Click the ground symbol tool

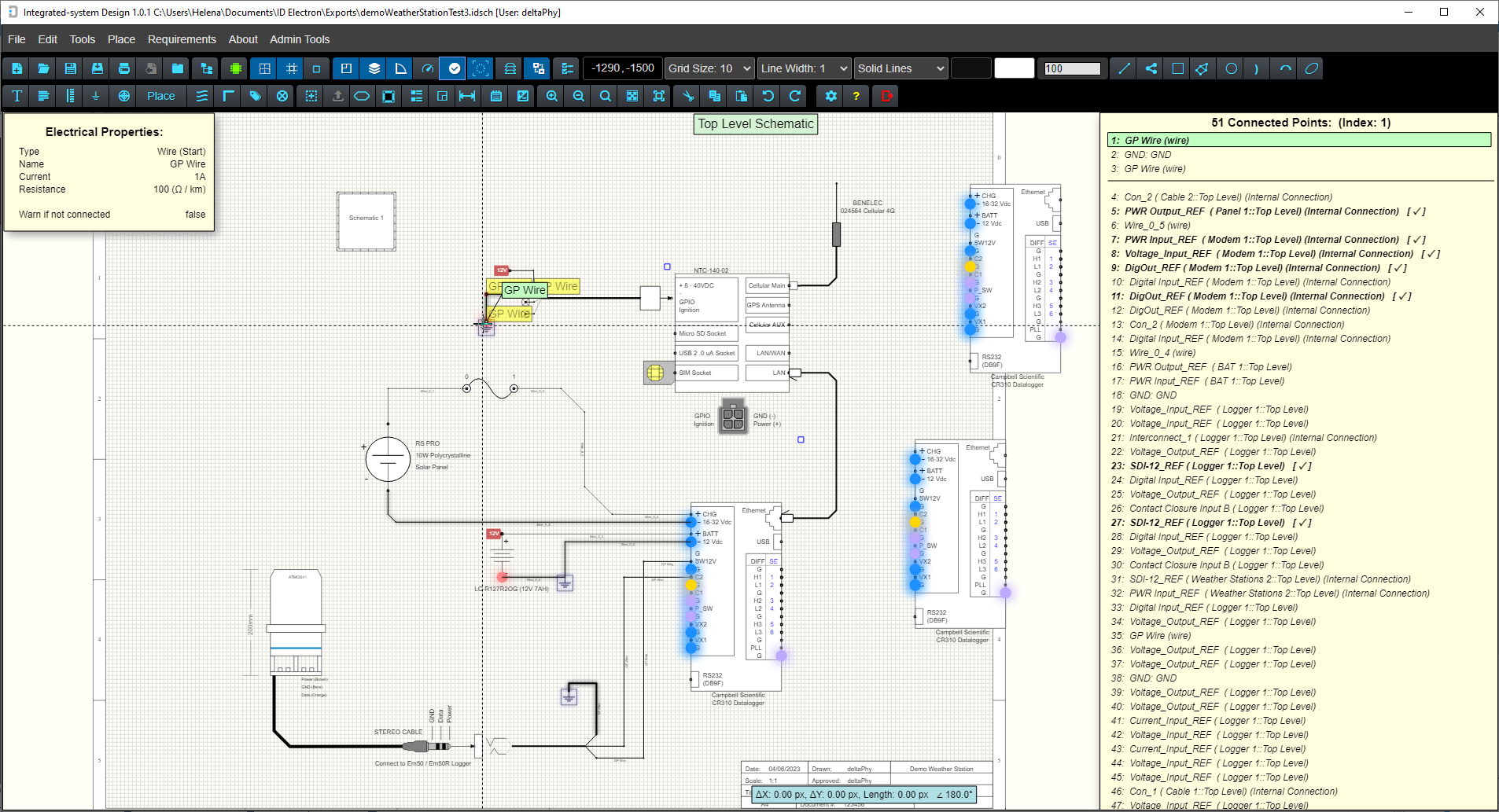[96, 96]
